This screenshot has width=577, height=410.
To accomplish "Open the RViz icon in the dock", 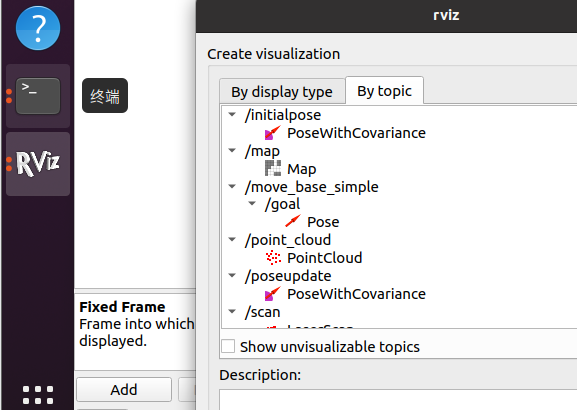I will 38,164.
